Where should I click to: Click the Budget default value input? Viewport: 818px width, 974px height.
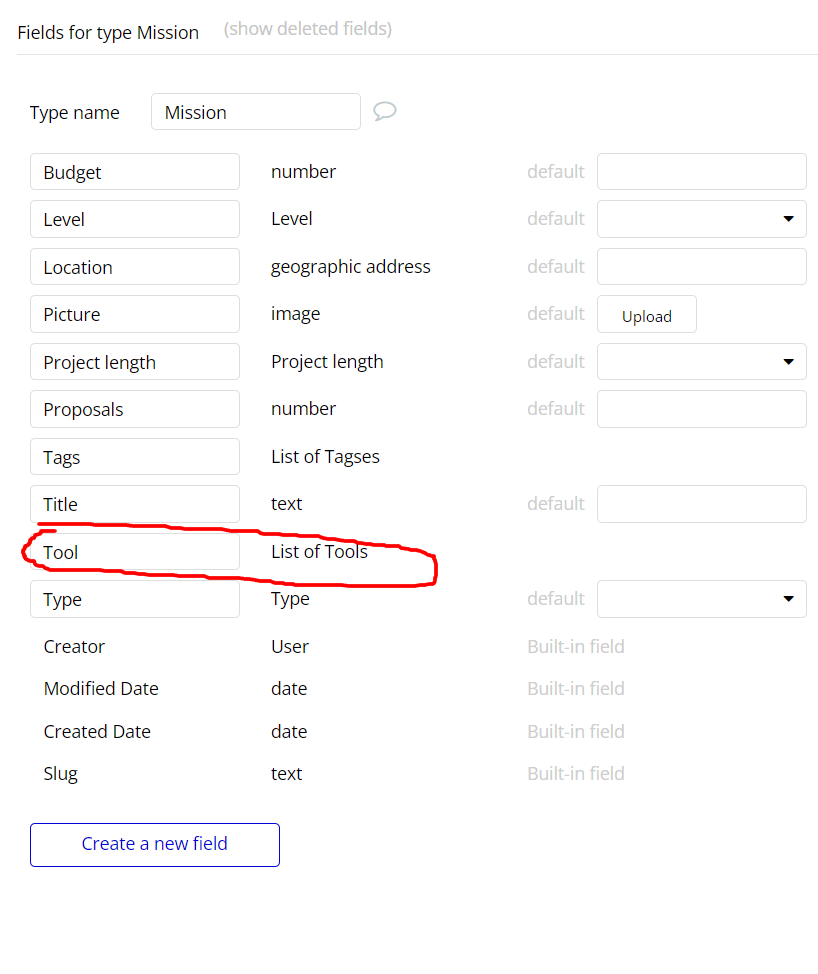tap(701, 172)
